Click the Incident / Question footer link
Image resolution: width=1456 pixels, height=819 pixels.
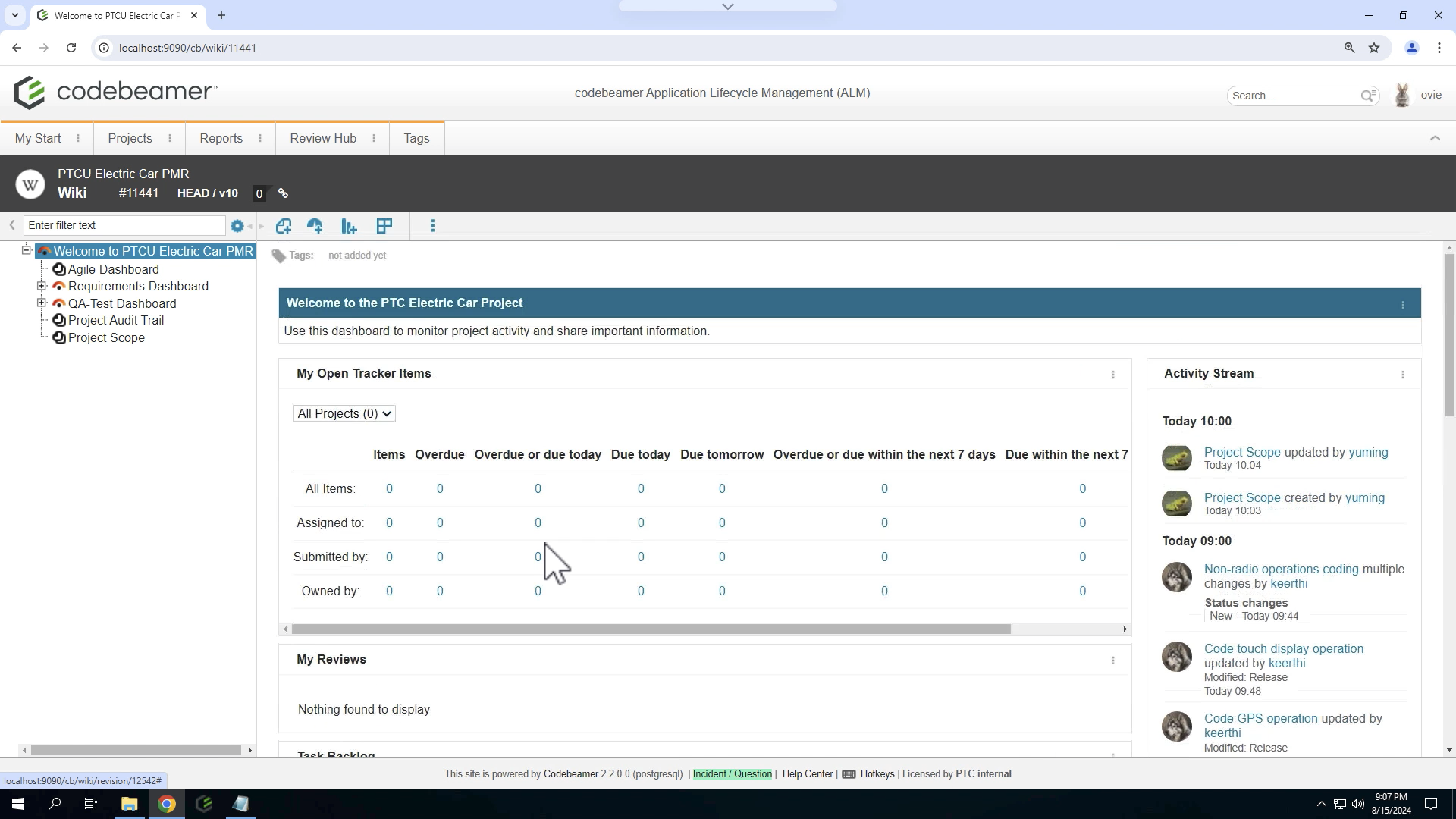click(x=733, y=774)
